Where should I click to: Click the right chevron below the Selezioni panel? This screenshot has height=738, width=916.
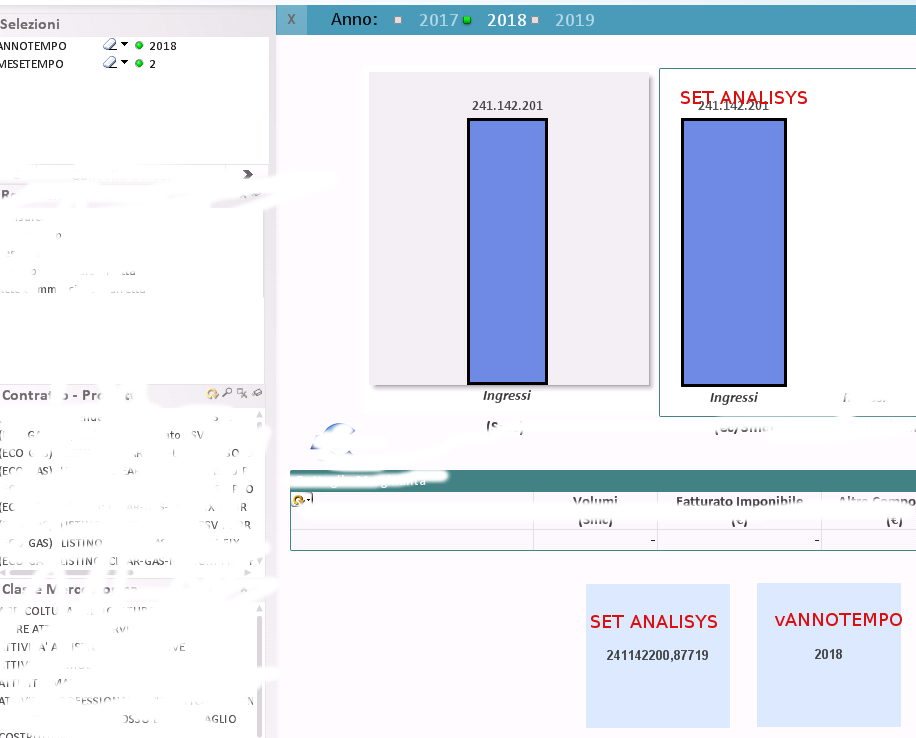[248, 174]
